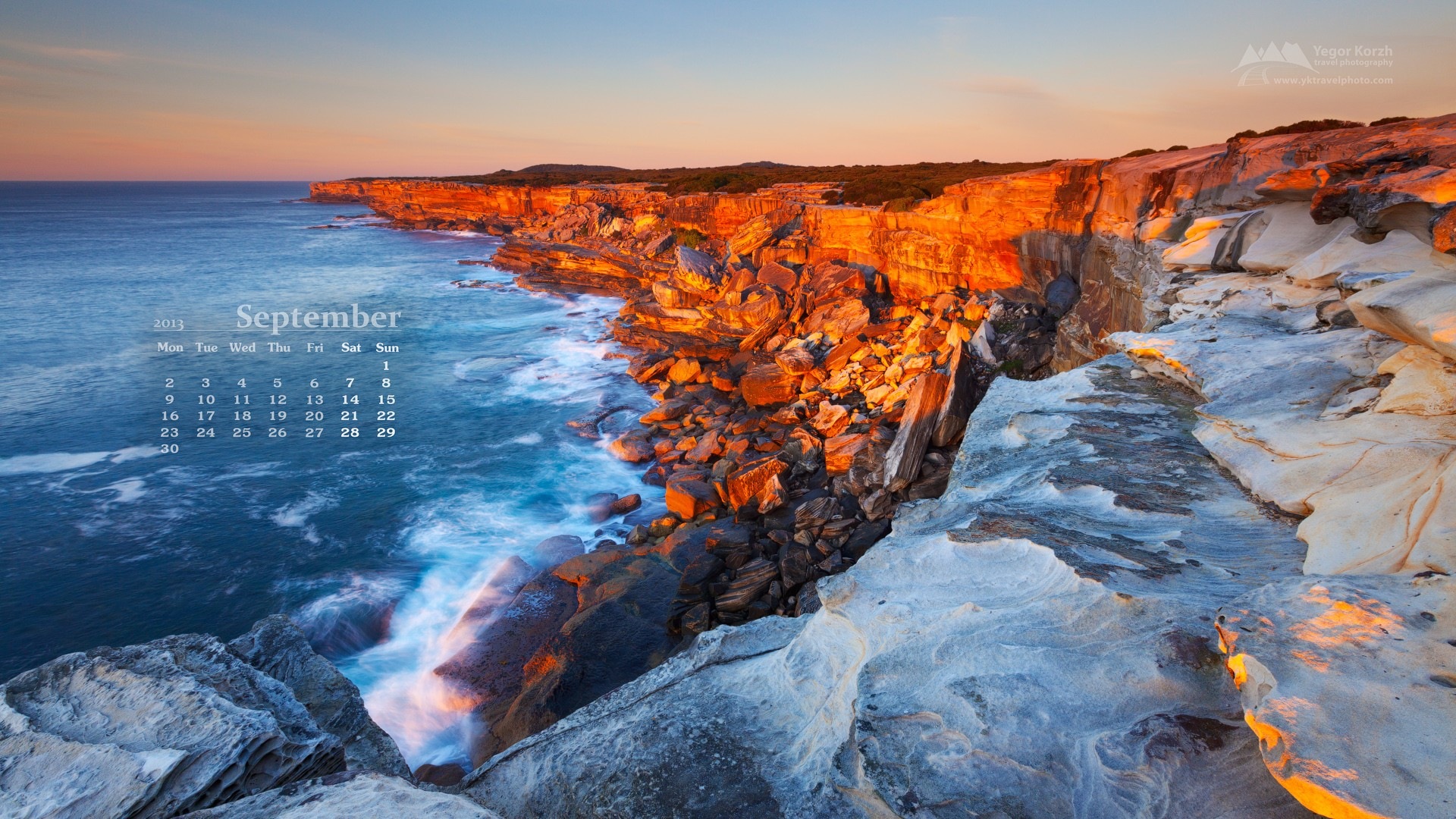
Task: Click the year "2013" label
Action: [168, 325]
